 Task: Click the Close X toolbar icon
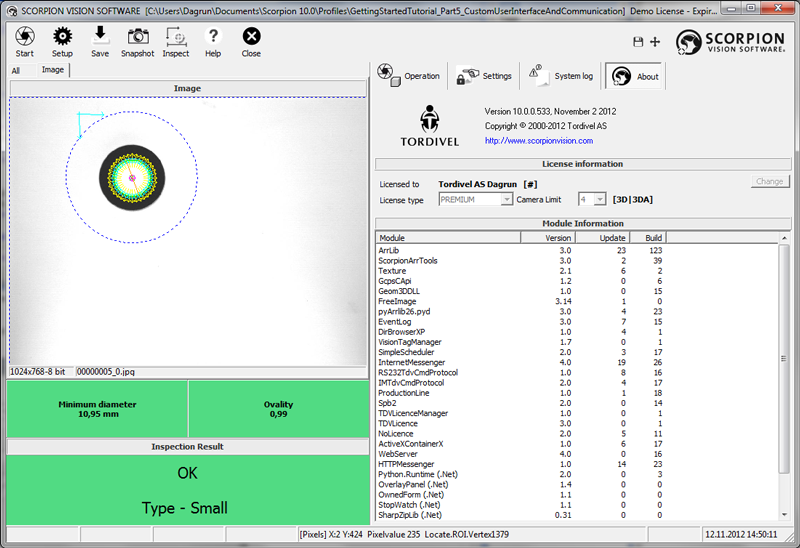pyautogui.click(x=251, y=41)
